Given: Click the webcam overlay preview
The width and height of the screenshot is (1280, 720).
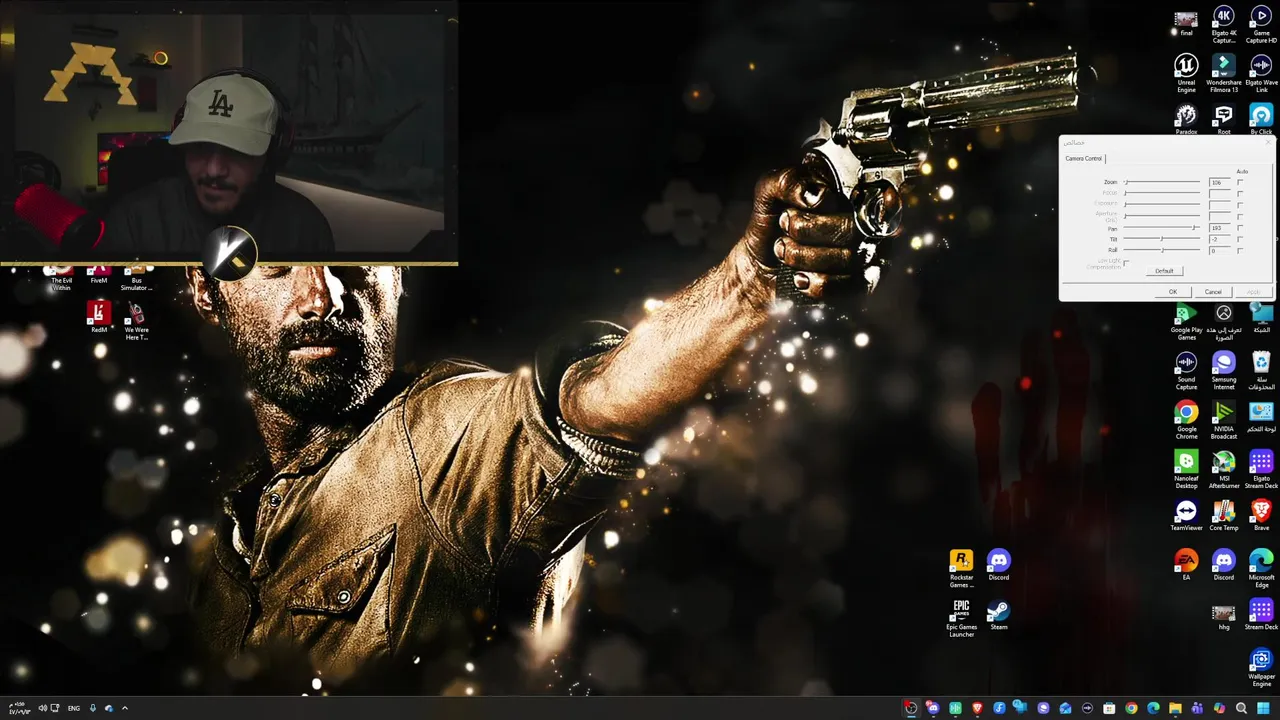Looking at the screenshot, I should pyautogui.click(x=229, y=134).
